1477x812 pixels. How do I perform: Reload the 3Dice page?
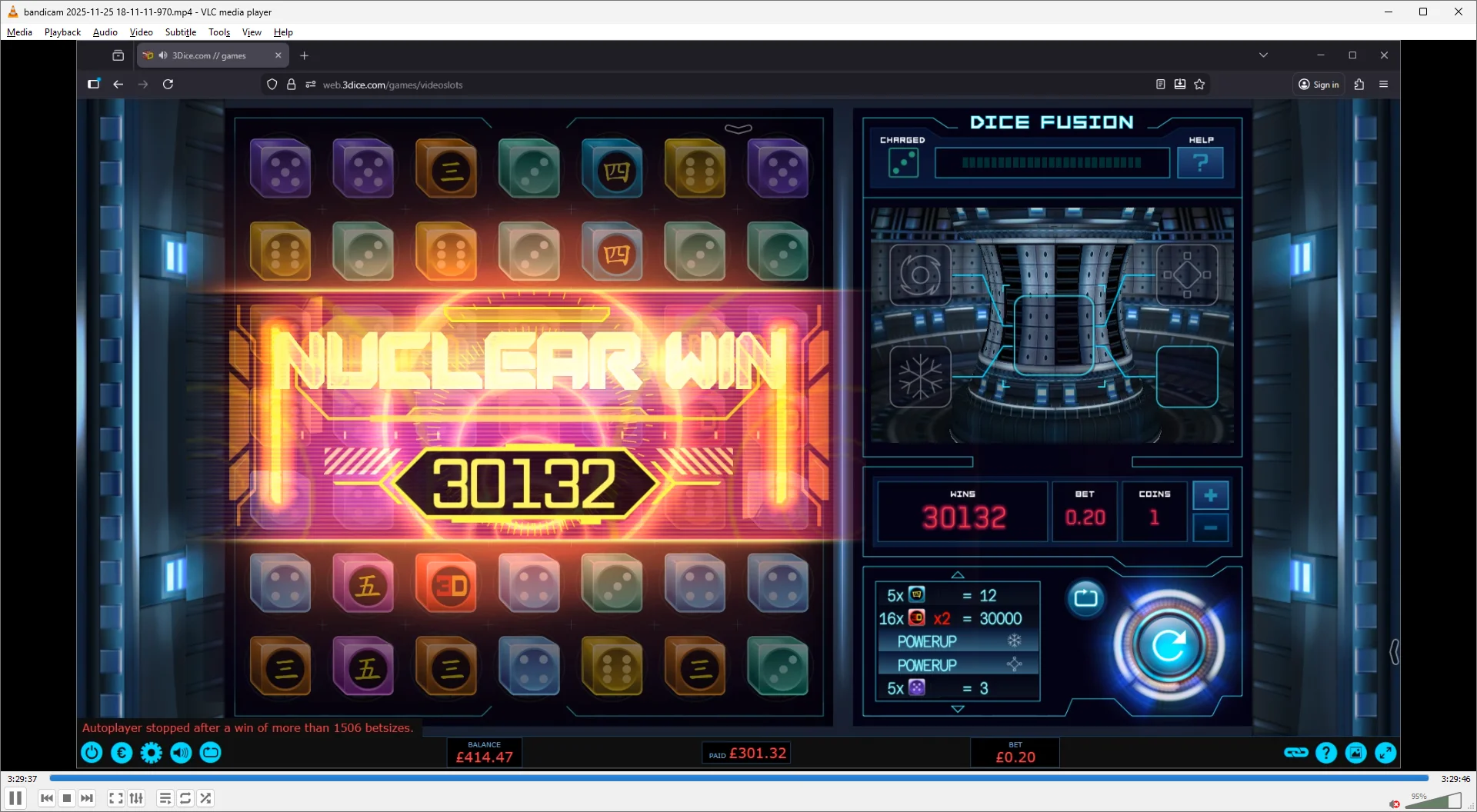click(x=168, y=85)
